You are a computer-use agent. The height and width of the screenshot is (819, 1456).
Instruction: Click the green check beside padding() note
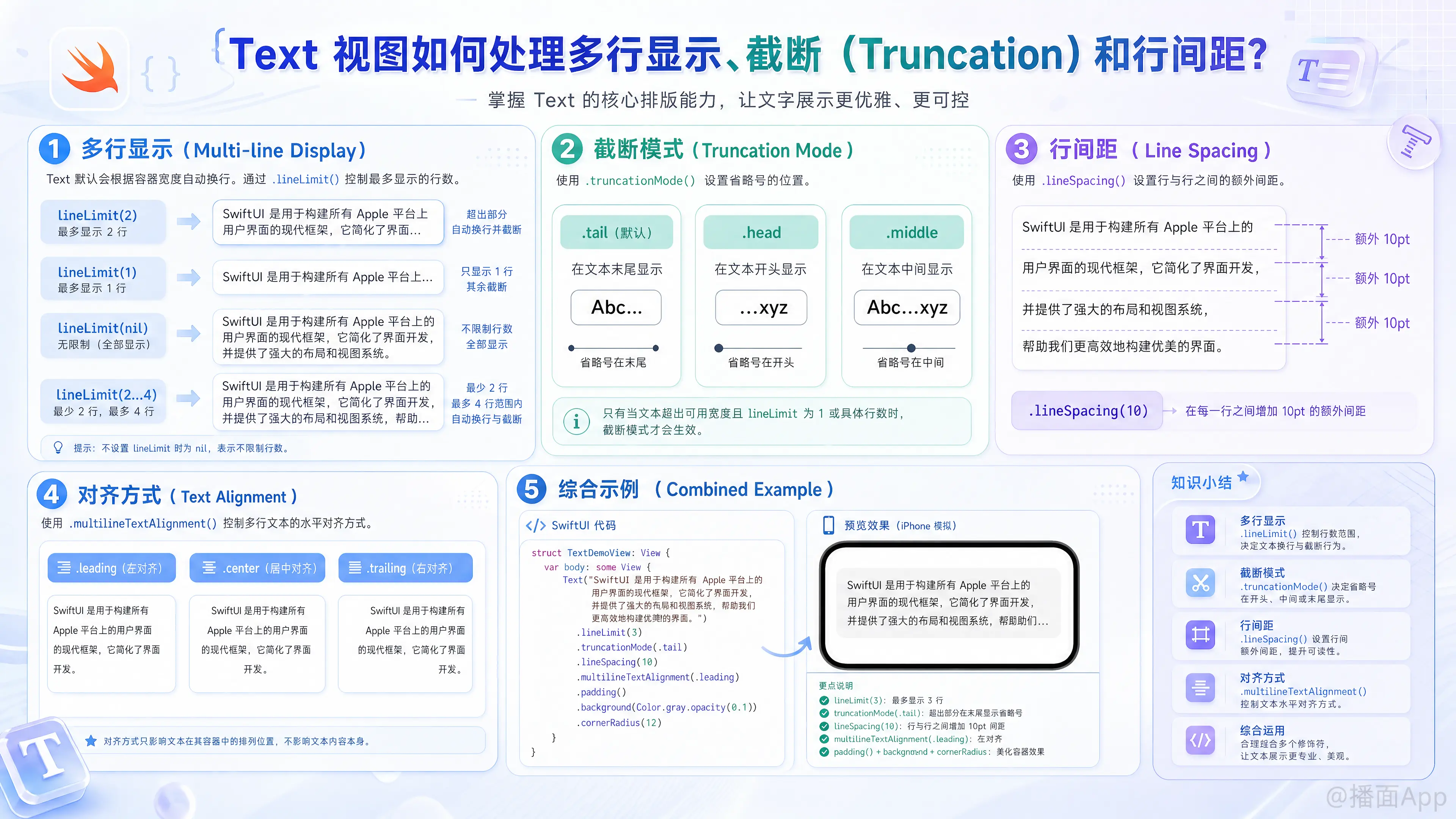(824, 752)
